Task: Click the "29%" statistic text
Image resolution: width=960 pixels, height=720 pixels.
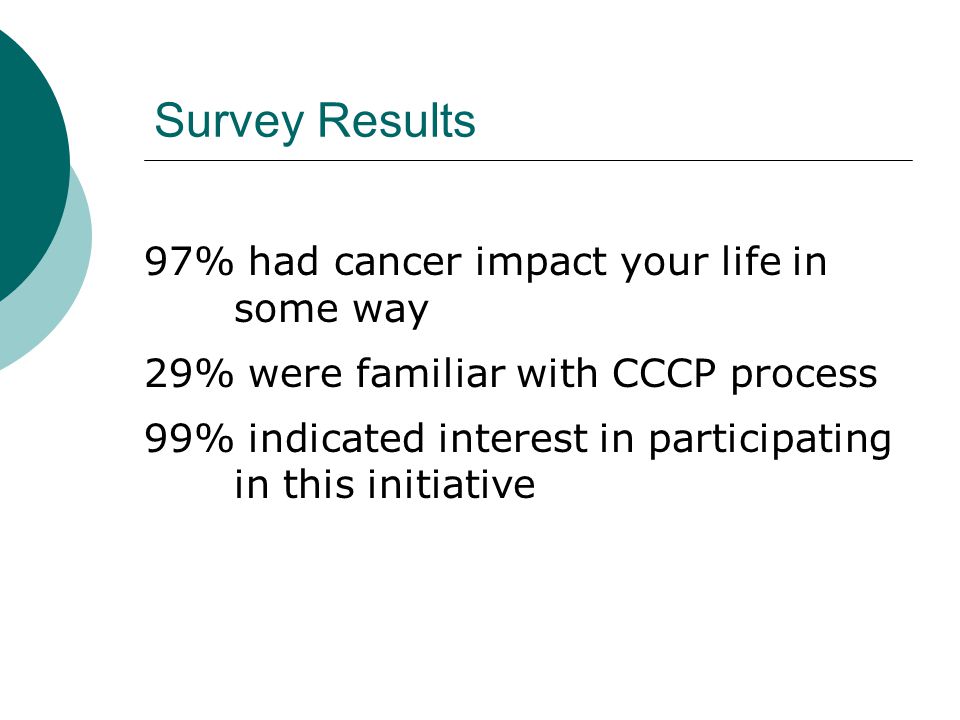Action: 189,373
